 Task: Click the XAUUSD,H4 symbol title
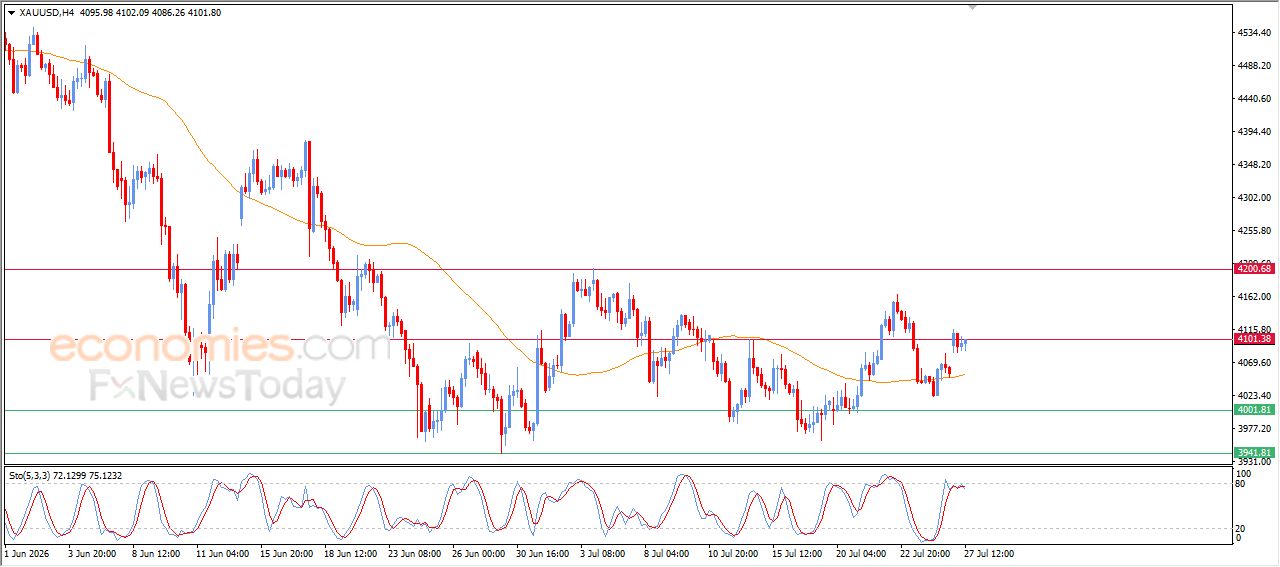[x=47, y=13]
